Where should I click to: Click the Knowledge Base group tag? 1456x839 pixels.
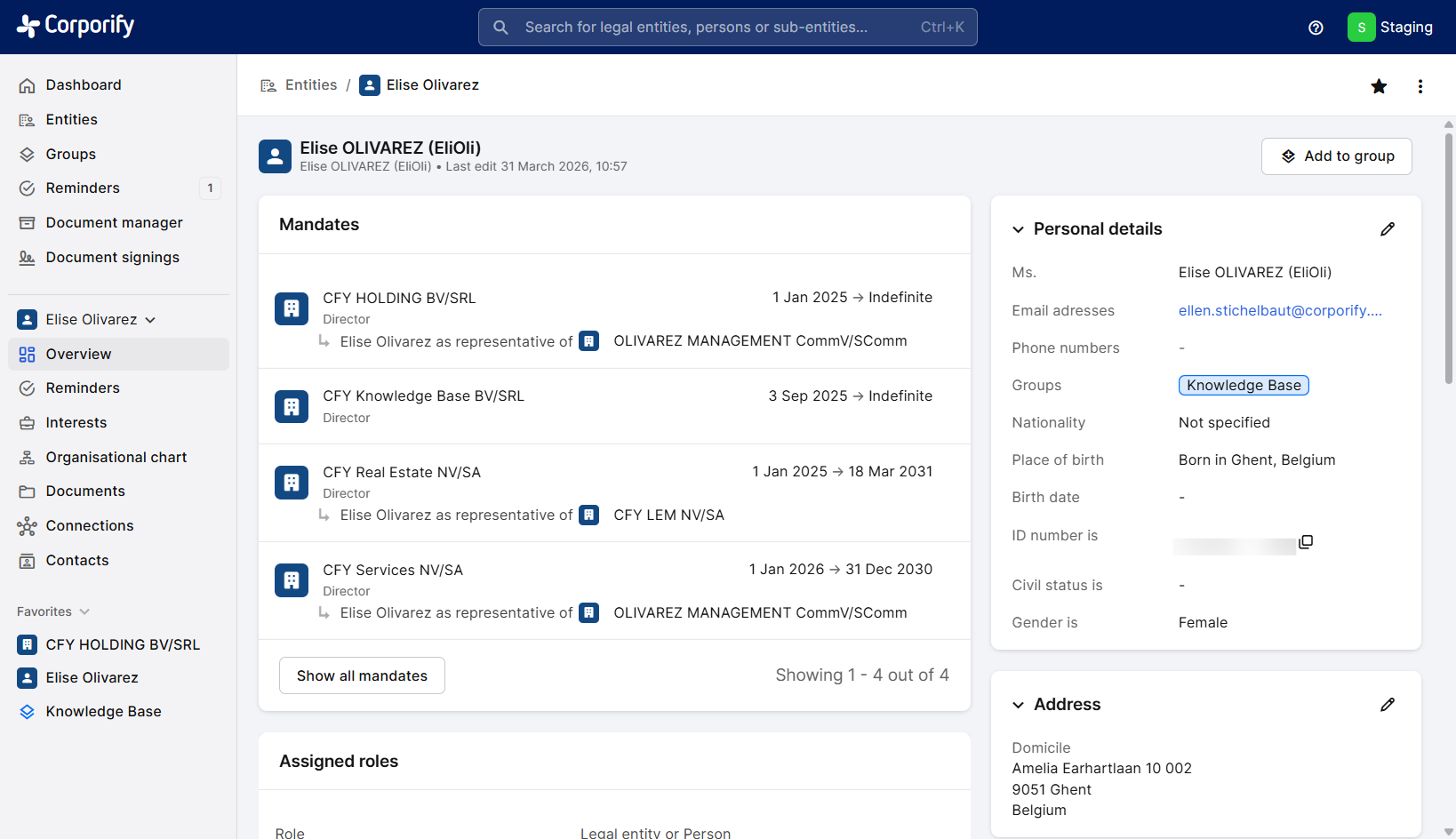tap(1244, 386)
